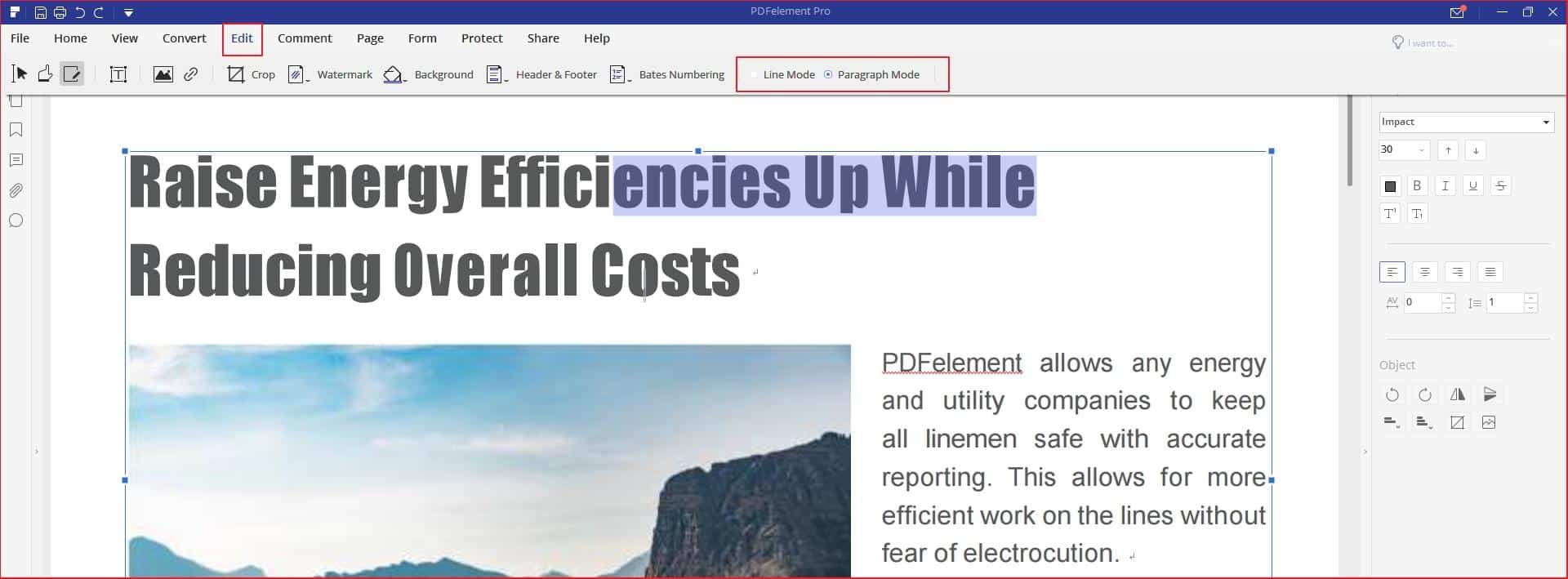Select the Add Text tool
The height and width of the screenshot is (579, 1568).
[118, 74]
